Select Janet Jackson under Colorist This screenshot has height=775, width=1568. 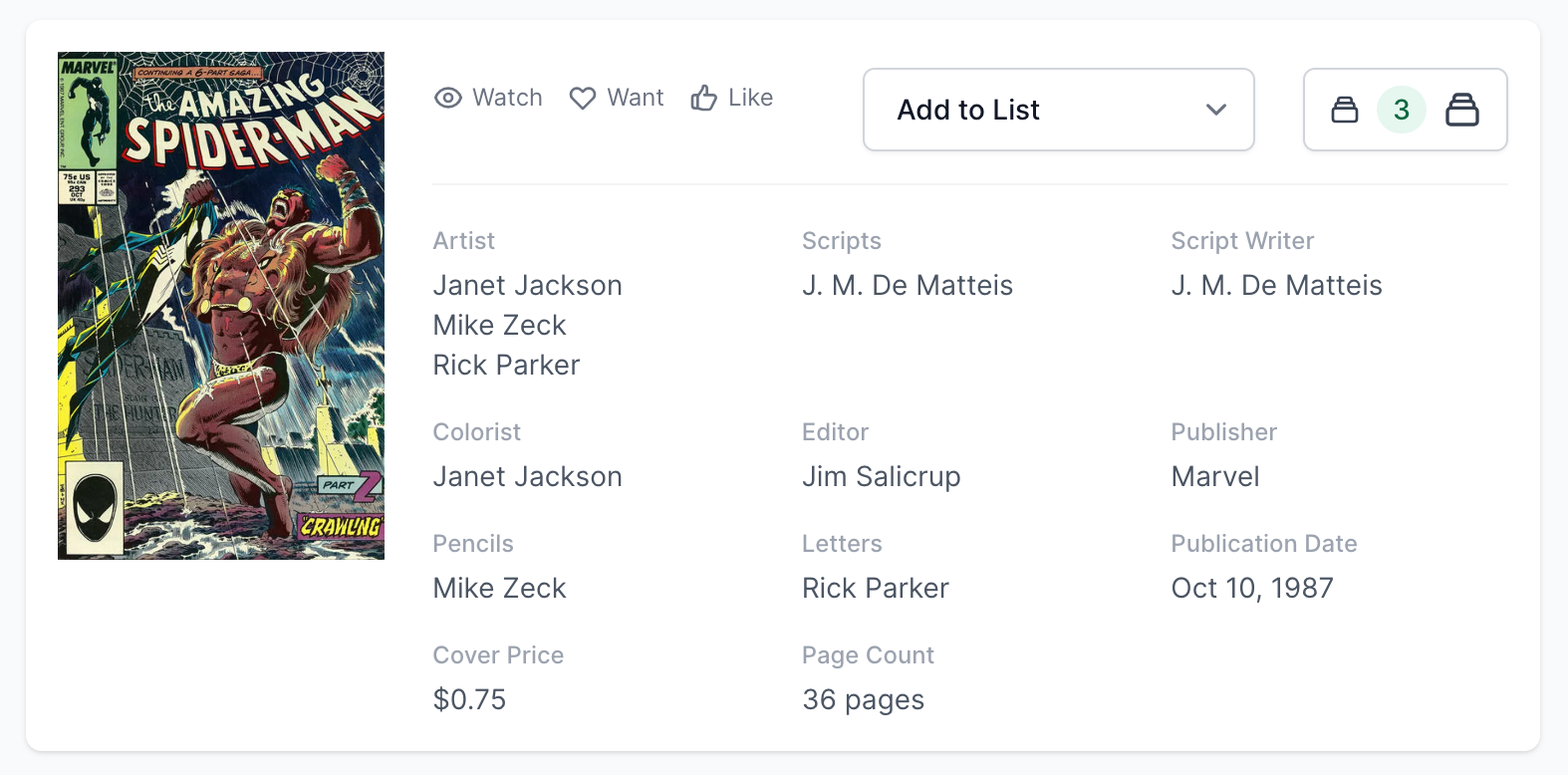527,477
